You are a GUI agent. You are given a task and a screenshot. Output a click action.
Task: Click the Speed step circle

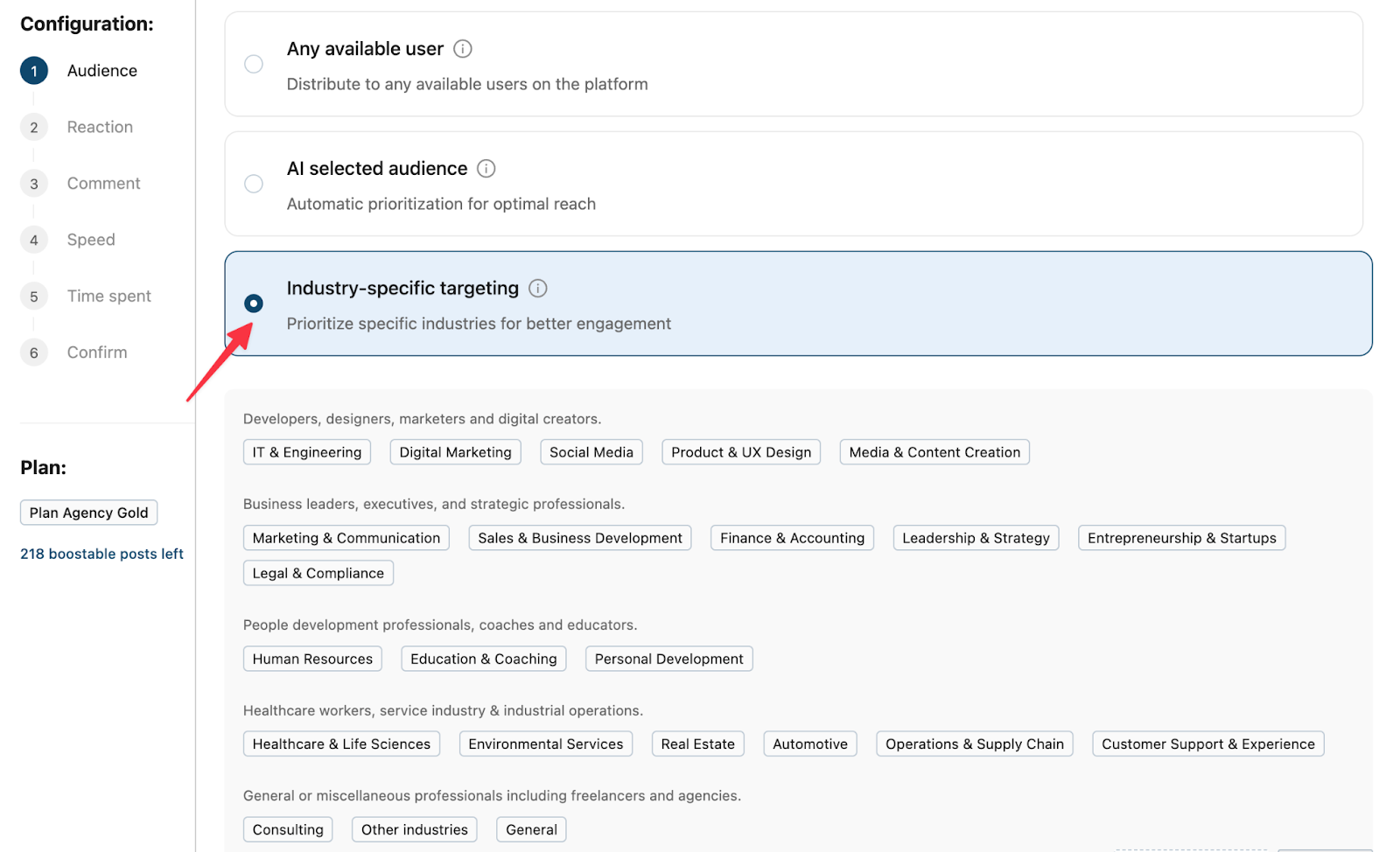[33, 239]
